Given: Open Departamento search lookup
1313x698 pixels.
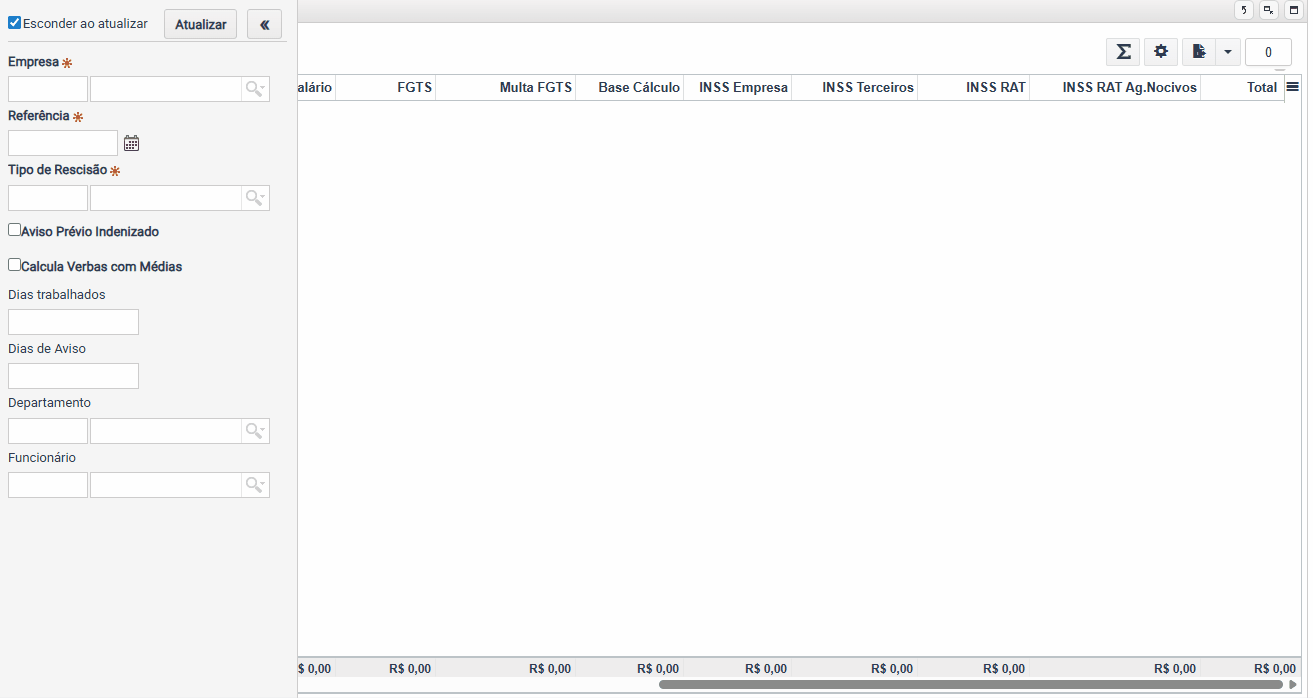Looking at the screenshot, I should 255,431.
